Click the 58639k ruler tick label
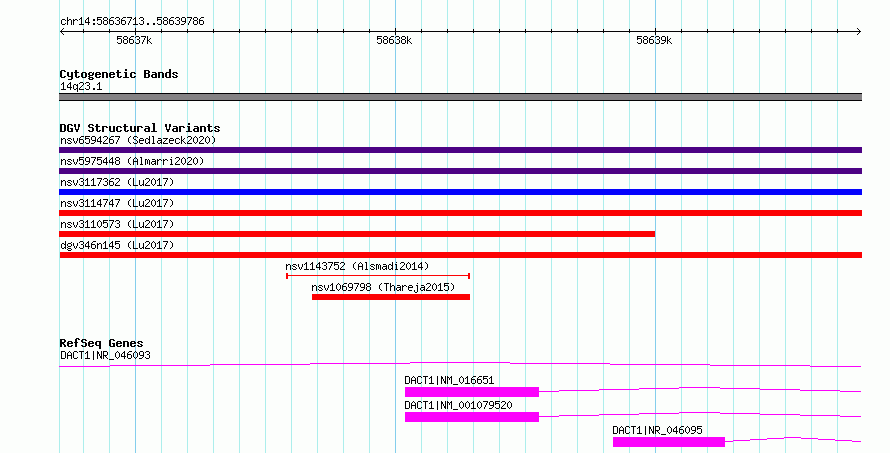Image resolution: width=890 pixels, height=453 pixels. tap(654, 40)
